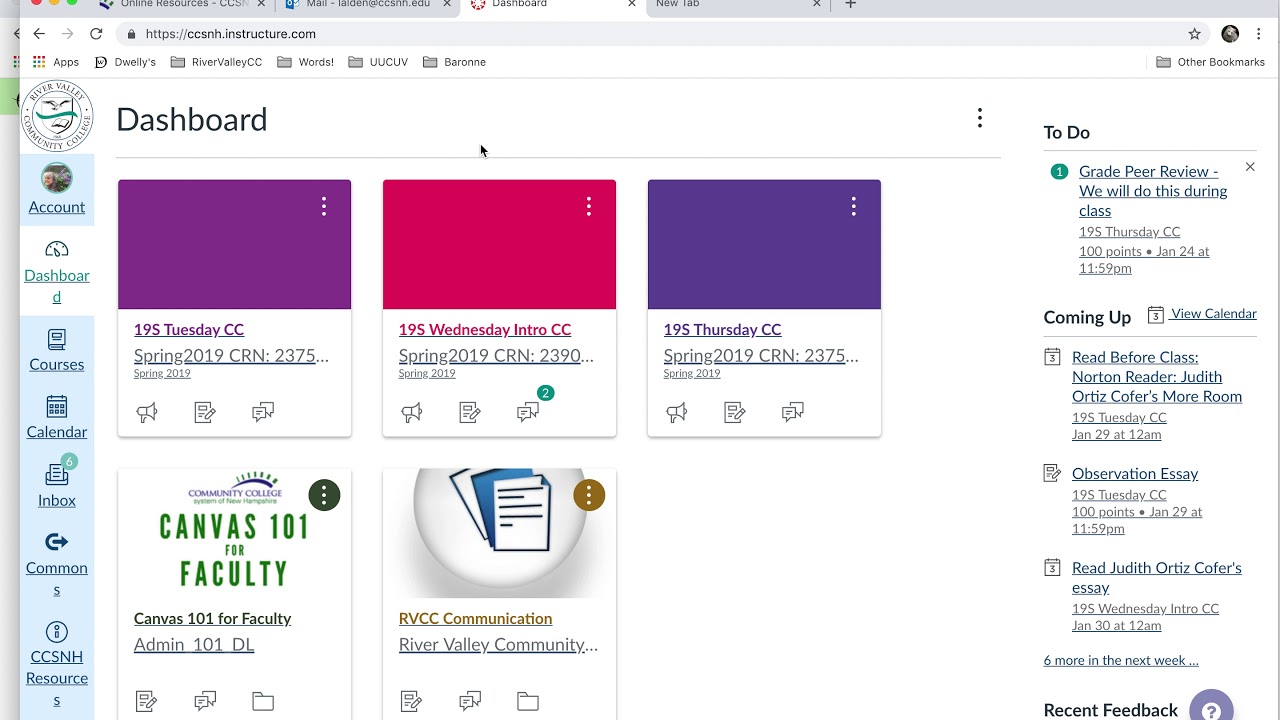
Task: Click the View Calendar link
Action: tap(1214, 313)
